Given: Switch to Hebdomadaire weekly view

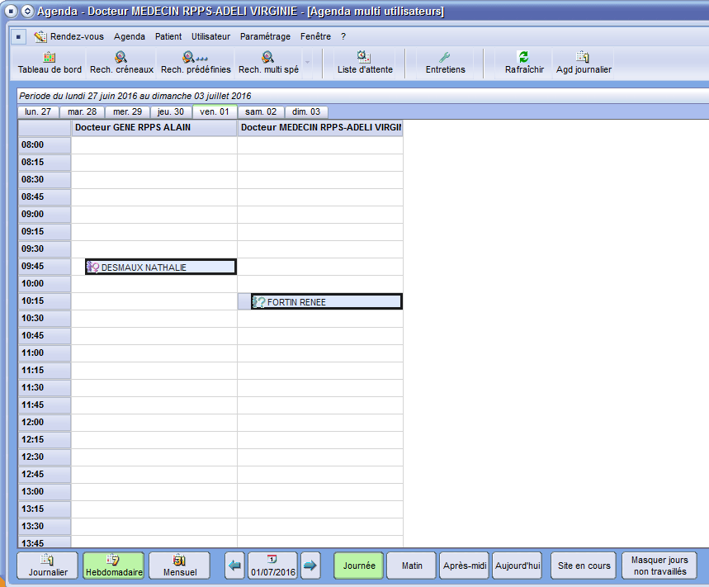Looking at the screenshot, I should pyautogui.click(x=113, y=566).
